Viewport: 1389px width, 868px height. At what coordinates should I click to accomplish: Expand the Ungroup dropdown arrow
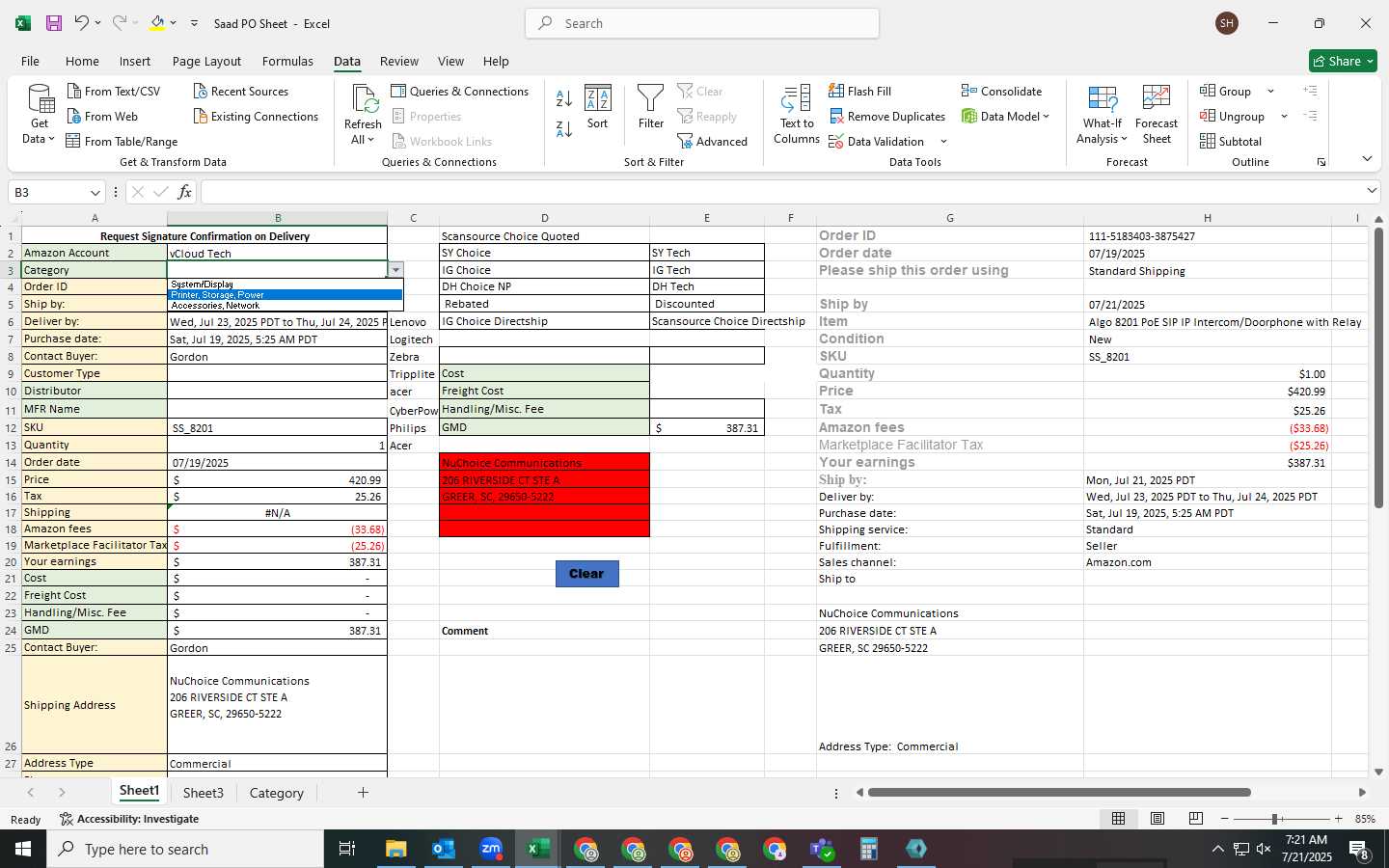1284,116
